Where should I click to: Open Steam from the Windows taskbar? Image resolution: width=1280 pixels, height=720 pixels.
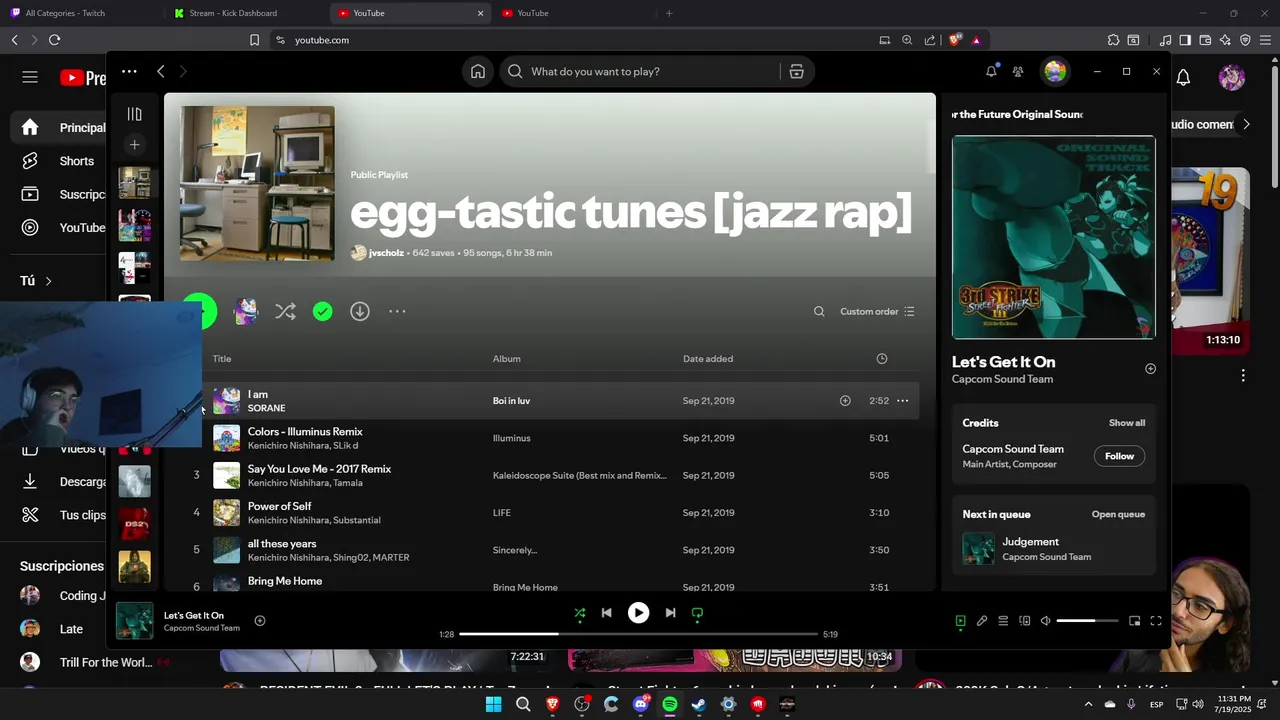tap(699, 704)
